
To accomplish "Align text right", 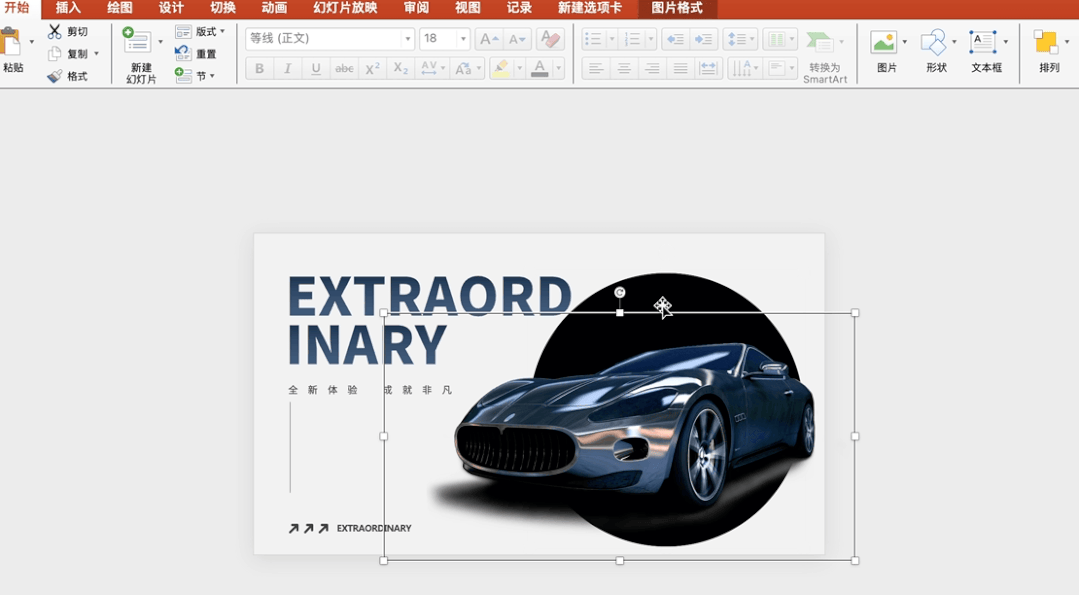I will 652,68.
